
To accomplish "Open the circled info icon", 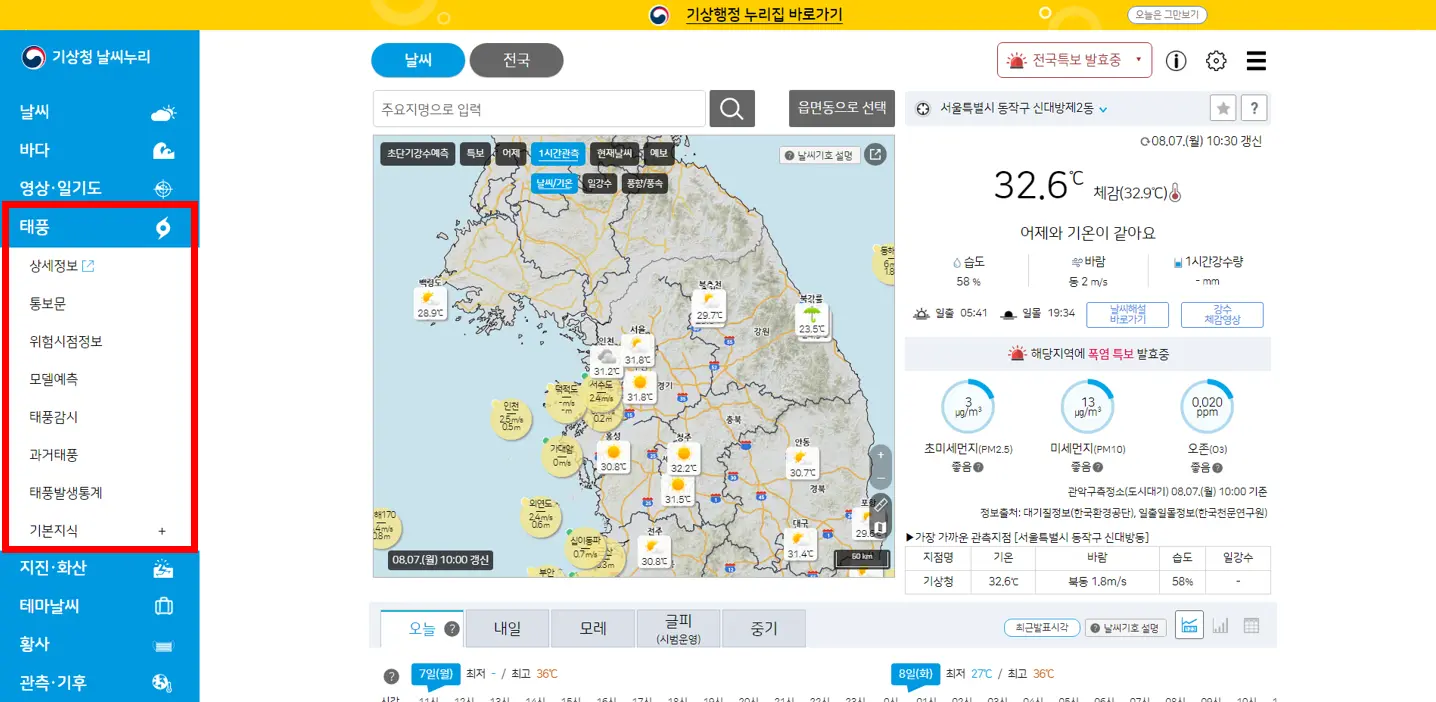I will pos(1175,60).
